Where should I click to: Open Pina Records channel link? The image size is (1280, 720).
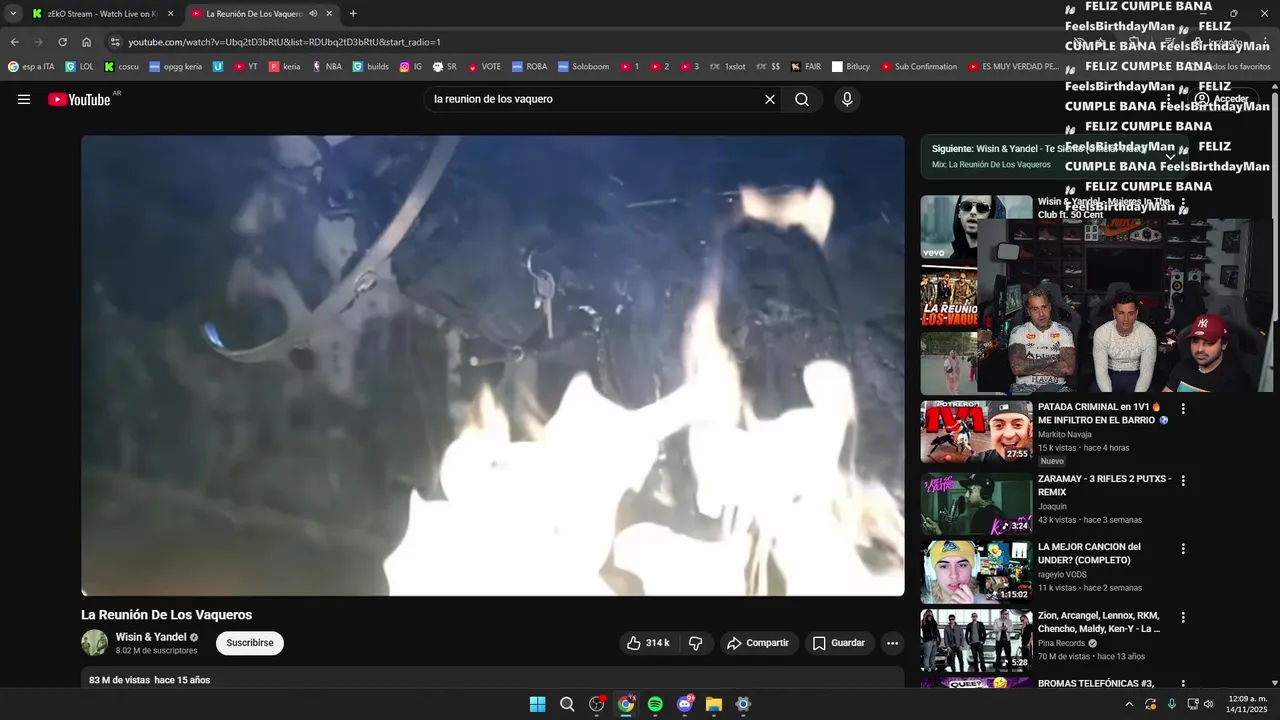click(1061, 643)
